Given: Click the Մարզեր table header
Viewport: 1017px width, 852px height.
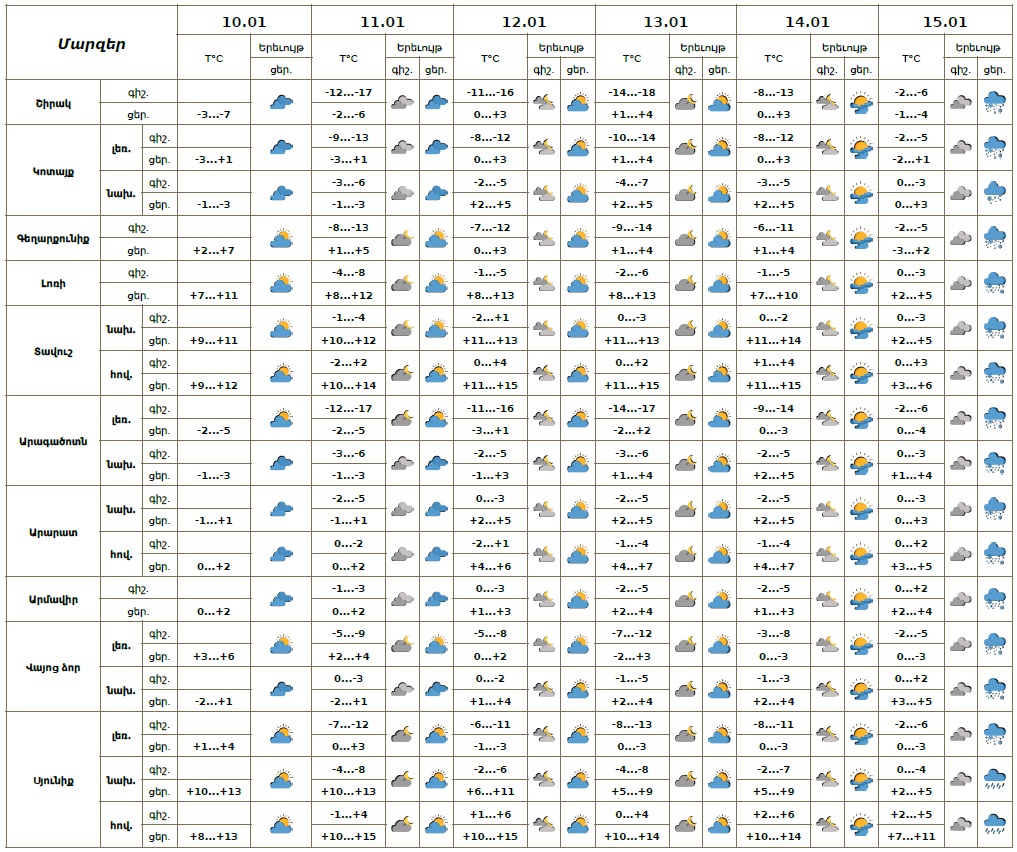Looking at the screenshot, I should (91, 43).
